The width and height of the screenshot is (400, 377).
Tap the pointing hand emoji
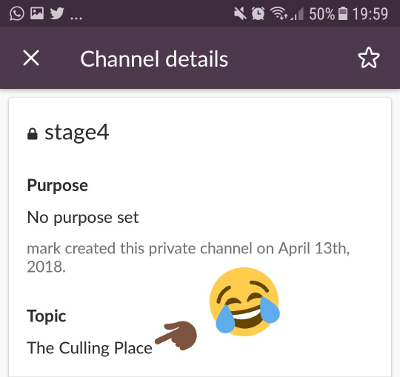(x=176, y=335)
